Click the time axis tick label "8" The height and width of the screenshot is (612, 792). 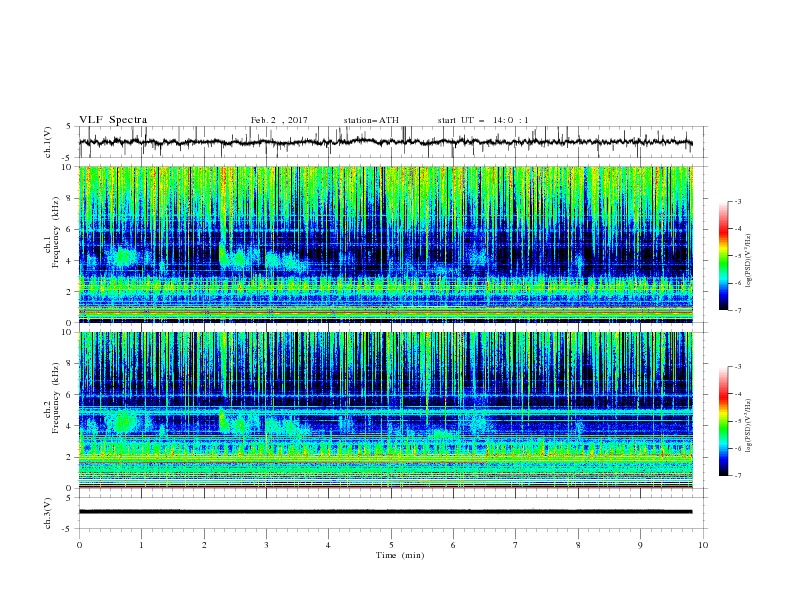578,545
